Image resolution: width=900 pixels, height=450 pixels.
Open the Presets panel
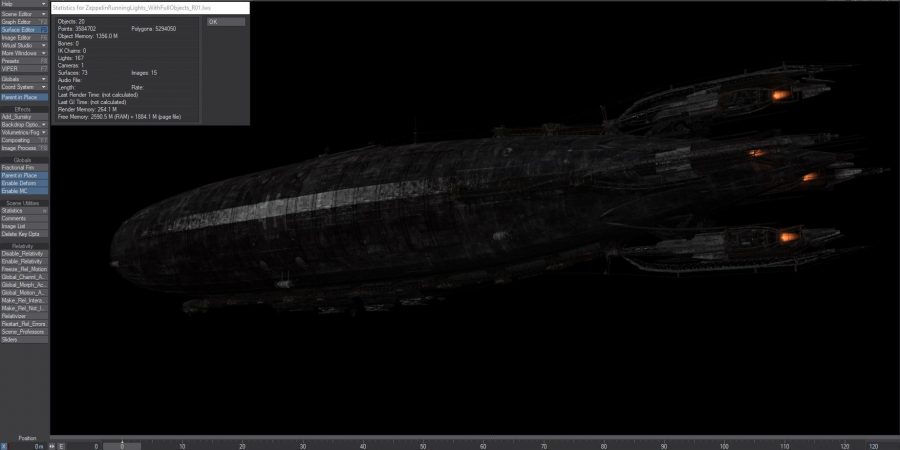tap(24, 61)
